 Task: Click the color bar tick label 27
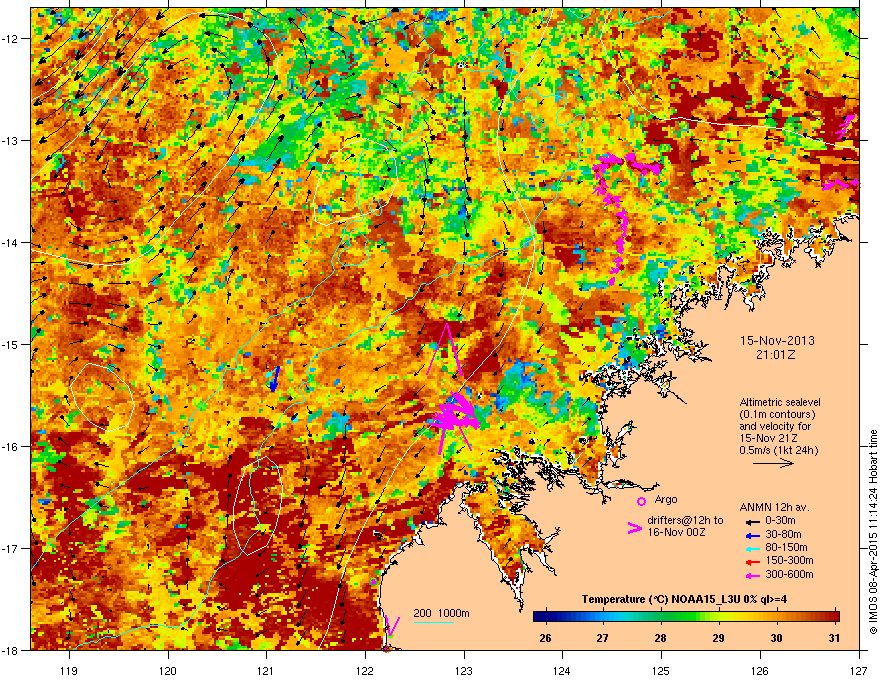coord(603,638)
